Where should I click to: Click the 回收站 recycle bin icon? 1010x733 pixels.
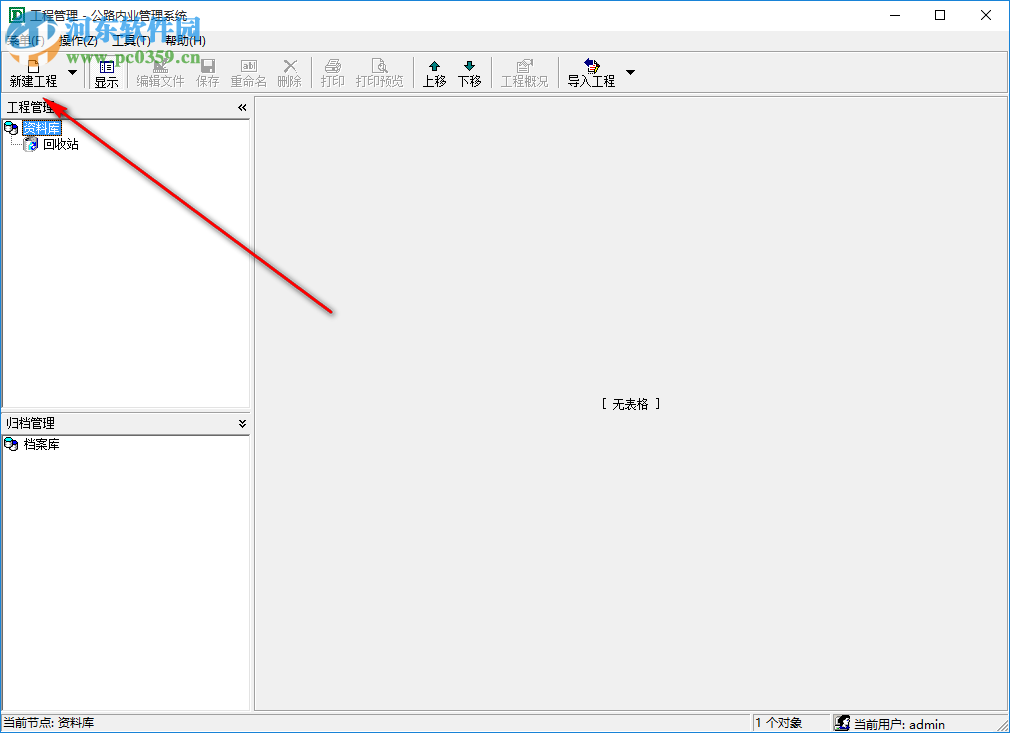tap(31, 144)
